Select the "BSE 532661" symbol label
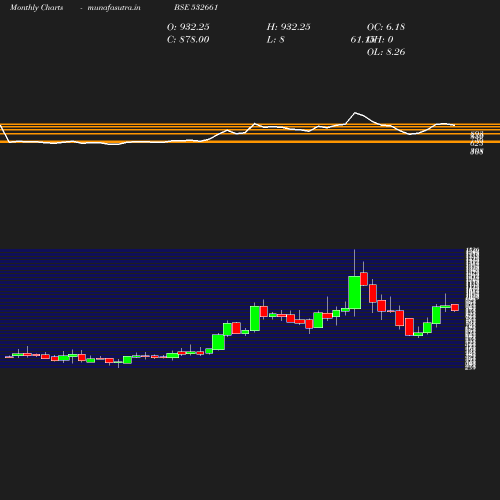500x500 pixels. click(196, 7)
